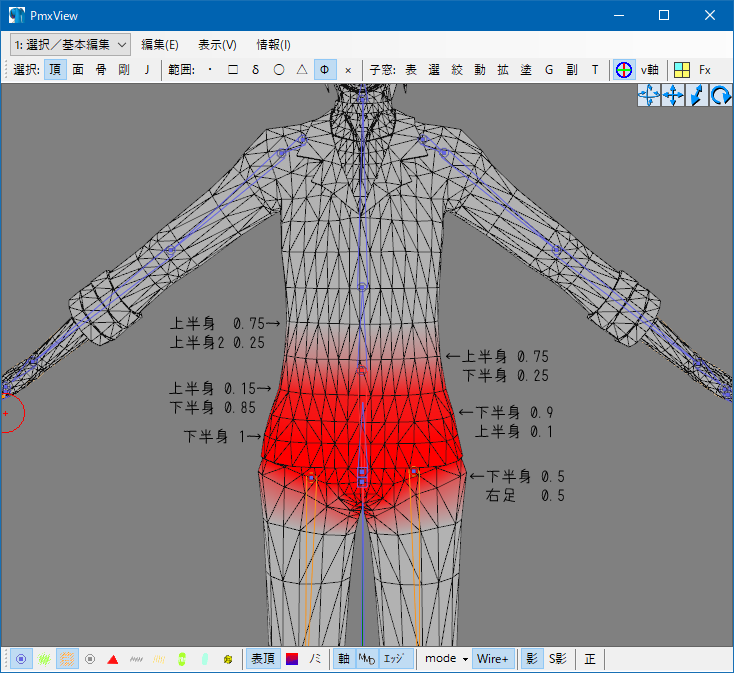This screenshot has height=673, width=734.
Task: Toggle the circular axis manipulator icon
Action: pos(624,70)
